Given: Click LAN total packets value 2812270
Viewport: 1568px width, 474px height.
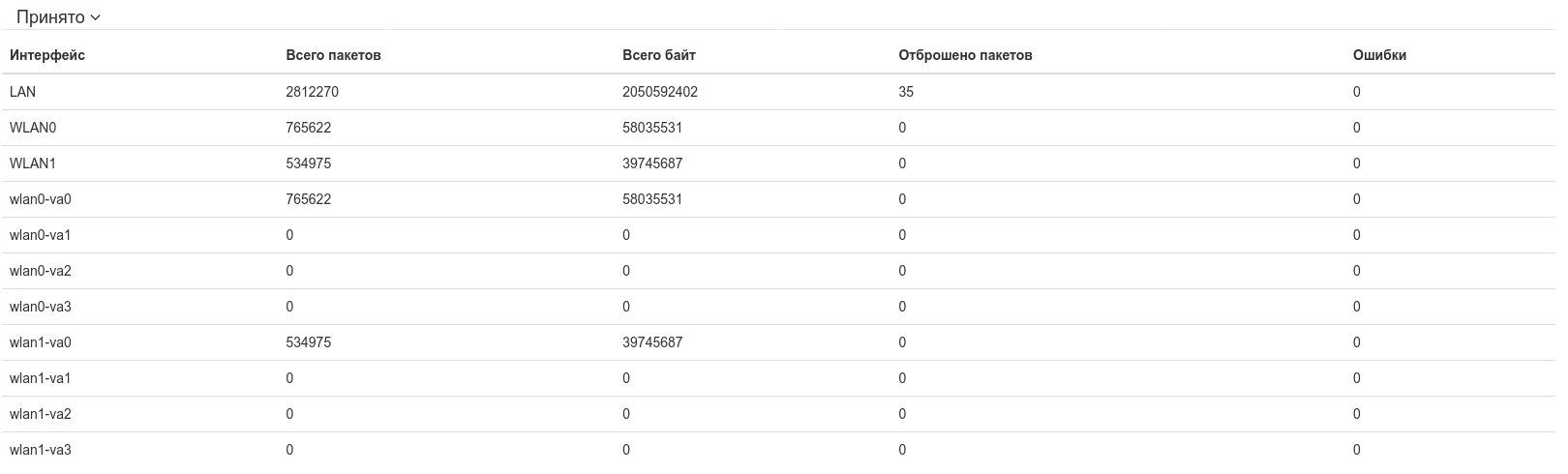Looking at the screenshot, I should (312, 92).
